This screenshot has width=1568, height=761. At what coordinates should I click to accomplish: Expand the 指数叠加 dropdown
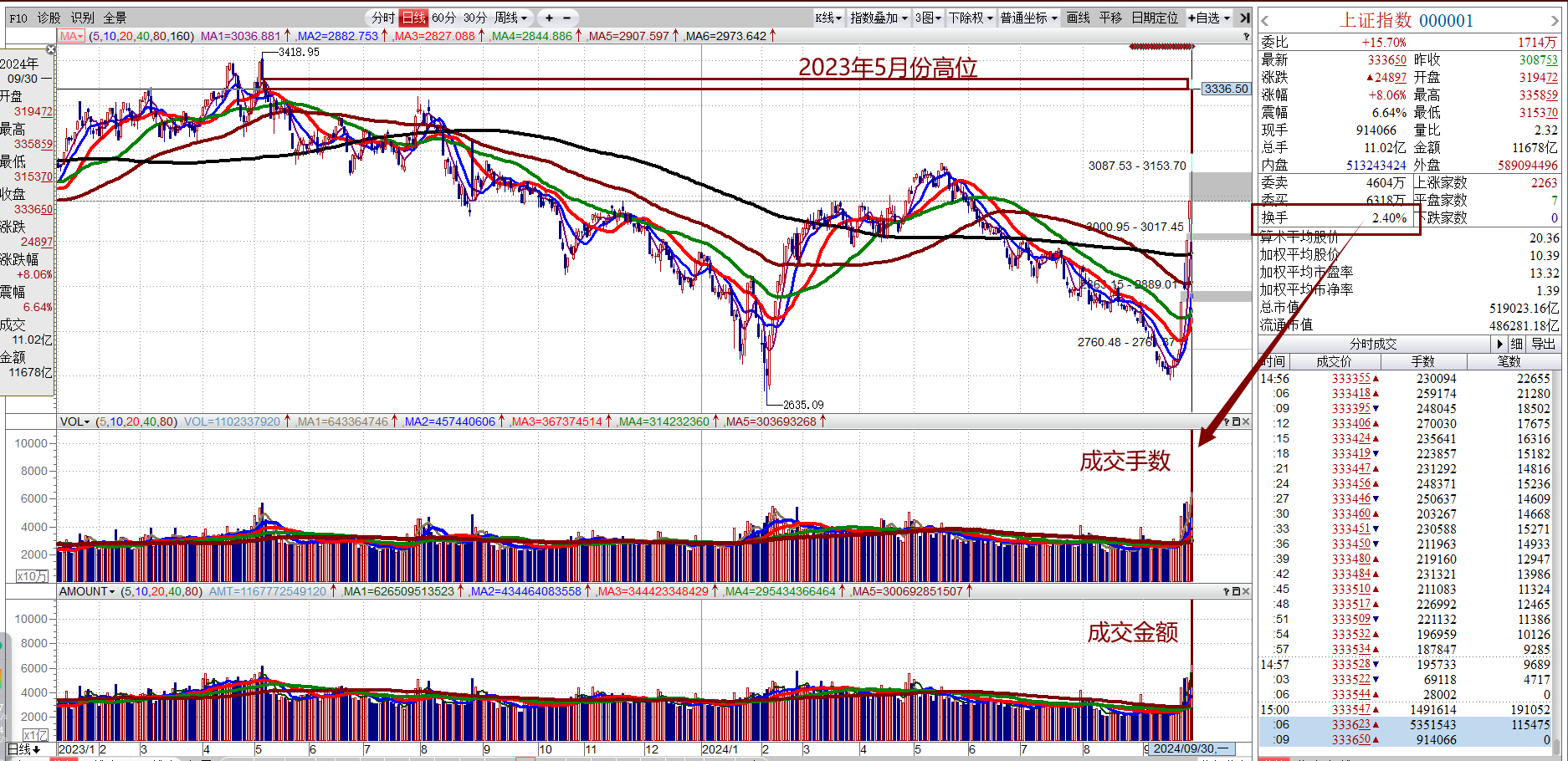[x=879, y=18]
